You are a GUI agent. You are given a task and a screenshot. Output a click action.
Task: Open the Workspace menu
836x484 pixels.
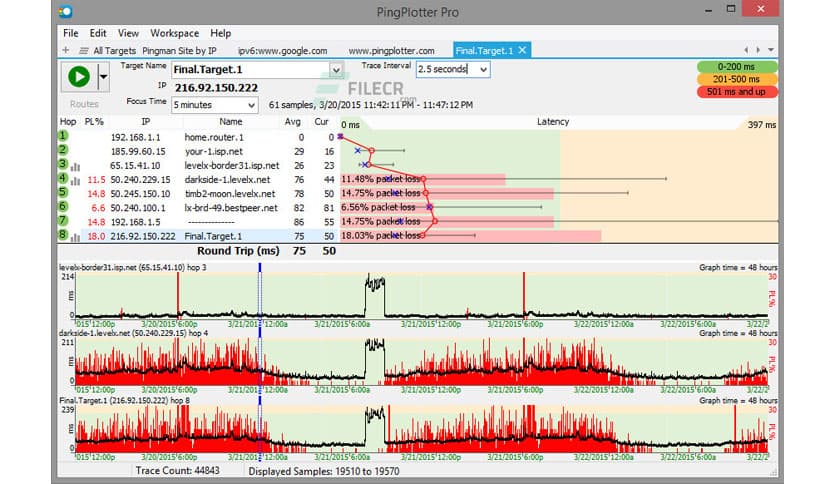point(174,33)
